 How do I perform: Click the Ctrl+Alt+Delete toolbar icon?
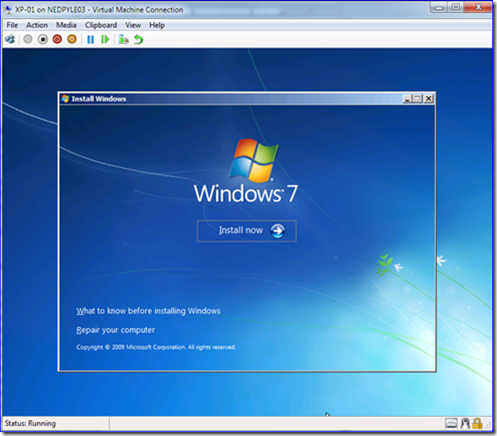10,39
